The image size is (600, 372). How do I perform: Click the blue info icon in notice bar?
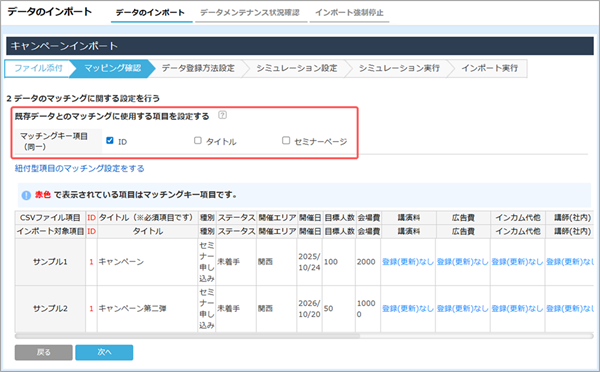[26, 195]
